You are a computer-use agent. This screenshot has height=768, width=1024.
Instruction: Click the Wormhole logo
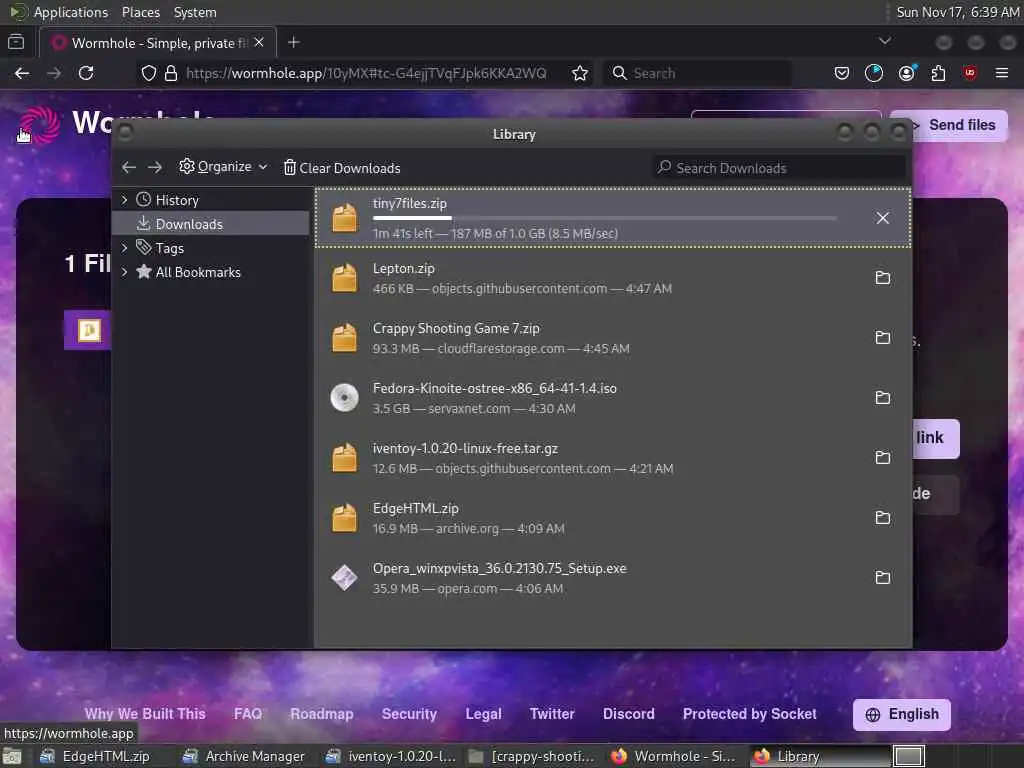(x=40, y=124)
